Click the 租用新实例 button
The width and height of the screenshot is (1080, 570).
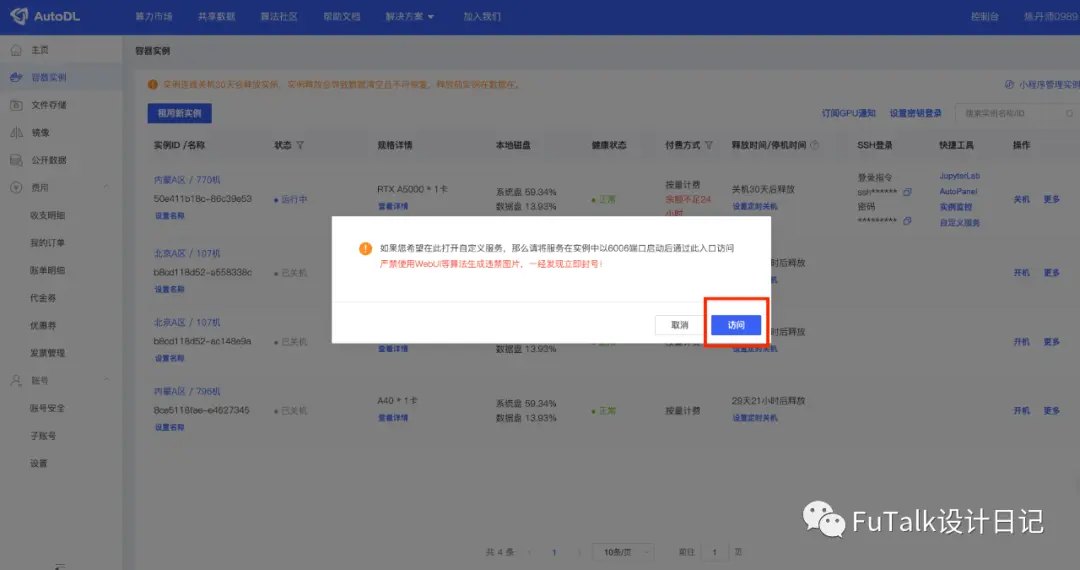pyautogui.click(x=179, y=113)
